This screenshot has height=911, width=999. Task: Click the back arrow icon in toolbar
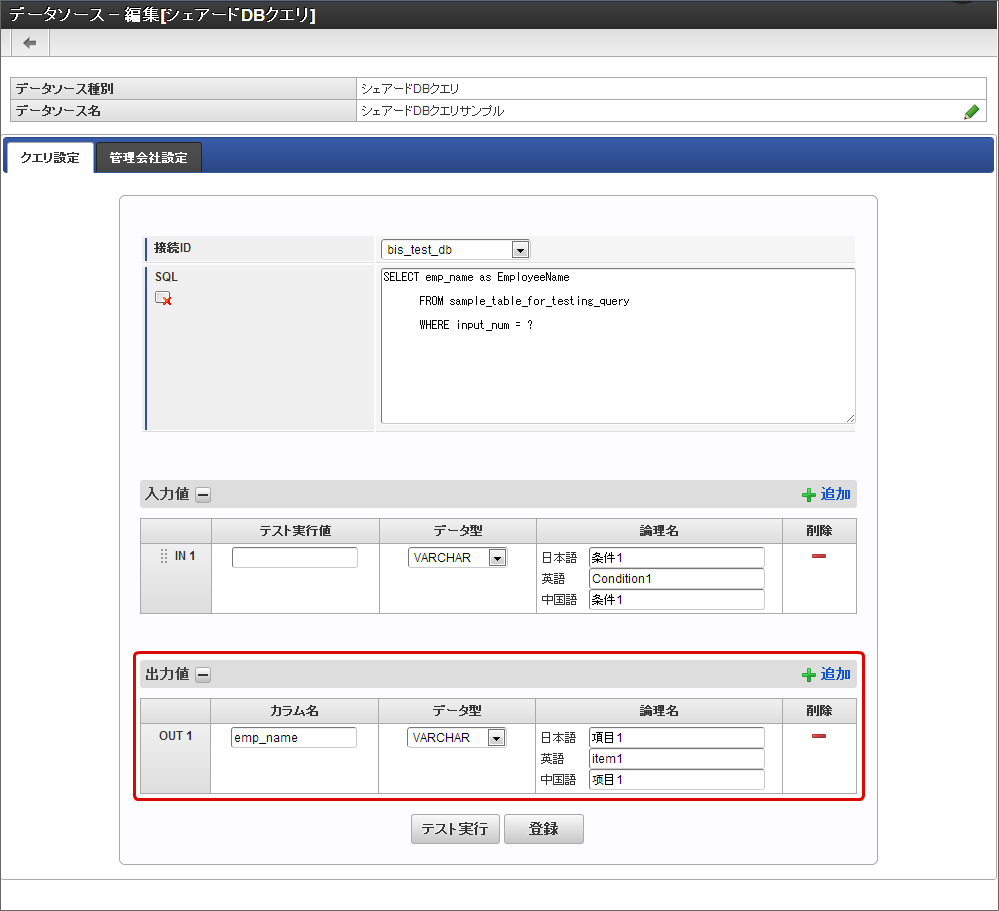tap(30, 42)
